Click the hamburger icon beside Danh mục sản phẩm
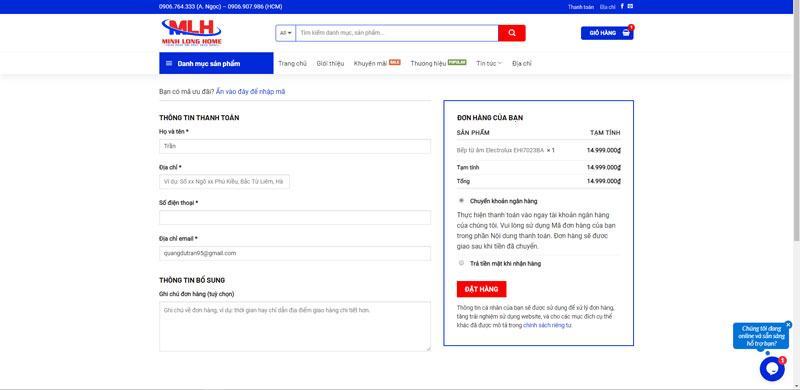Viewport: 800px width, 390px height. click(x=169, y=63)
